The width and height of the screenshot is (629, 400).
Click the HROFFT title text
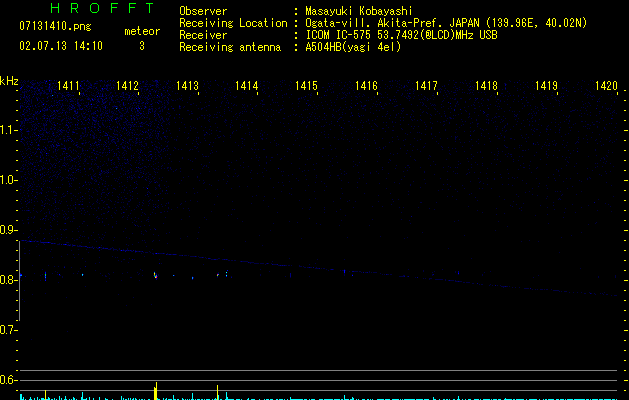pyautogui.click(x=102, y=8)
